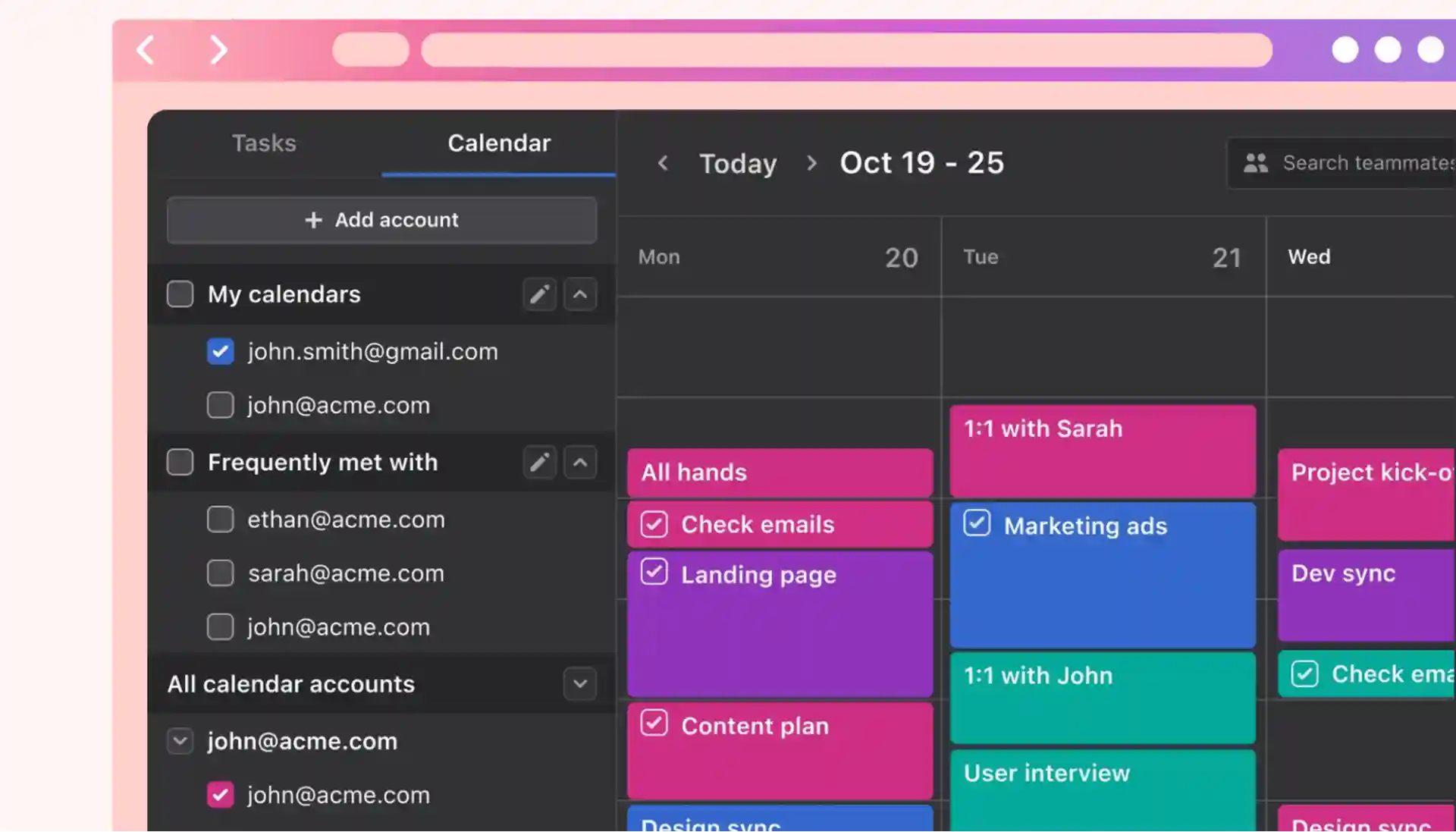Image resolution: width=1456 pixels, height=832 pixels.
Task: Switch to the Calendar tab
Action: [x=499, y=143]
